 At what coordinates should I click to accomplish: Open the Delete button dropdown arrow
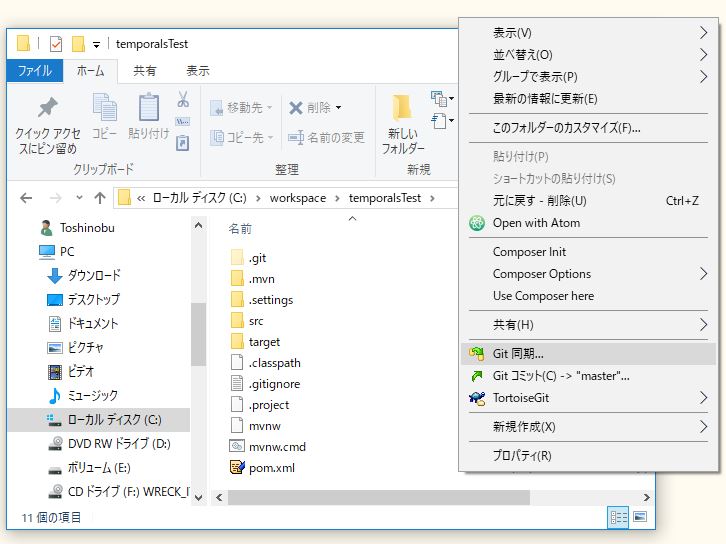(338, 107)
